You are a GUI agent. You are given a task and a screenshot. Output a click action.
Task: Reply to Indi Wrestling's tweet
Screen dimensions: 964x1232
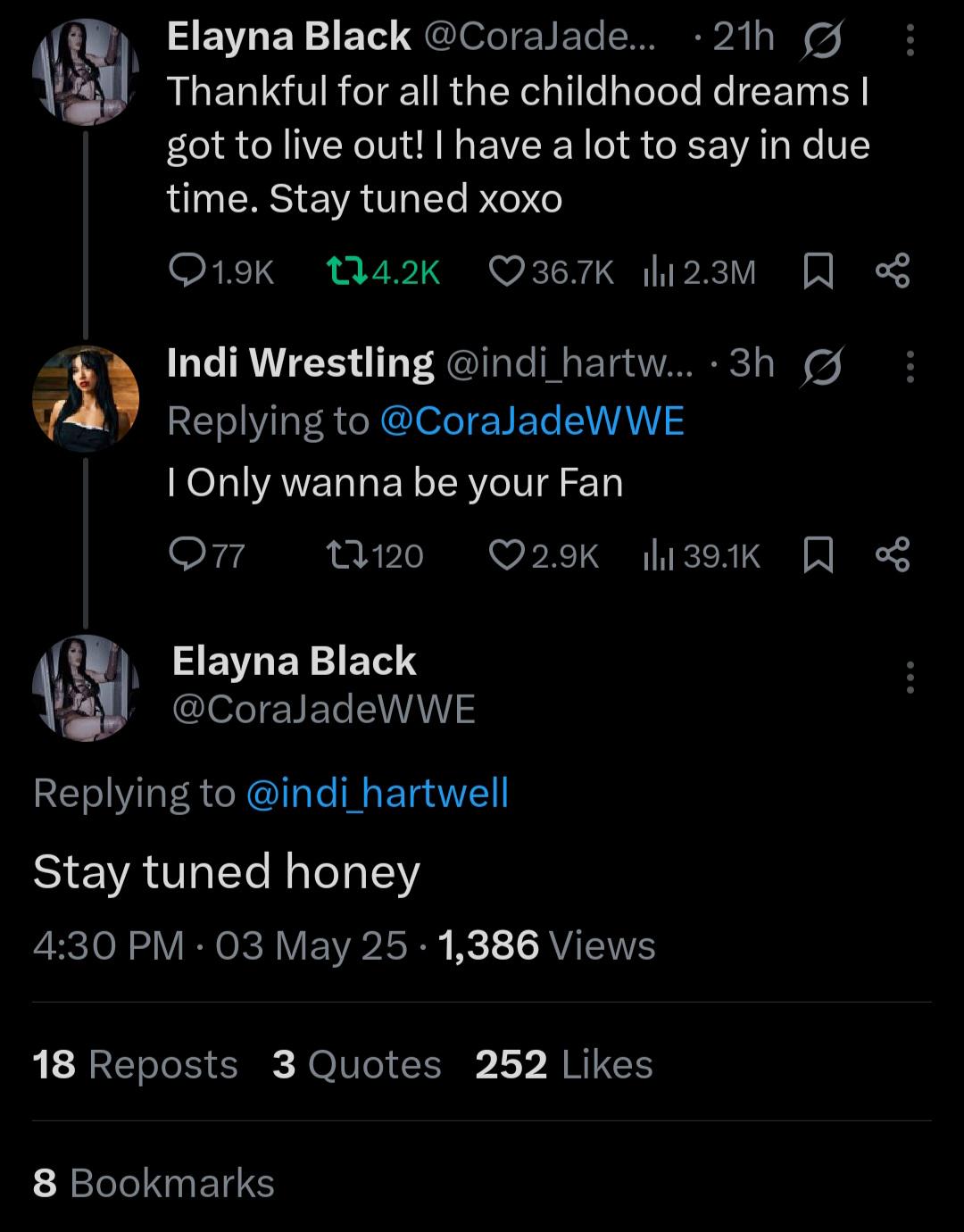(x=187, y=555)
